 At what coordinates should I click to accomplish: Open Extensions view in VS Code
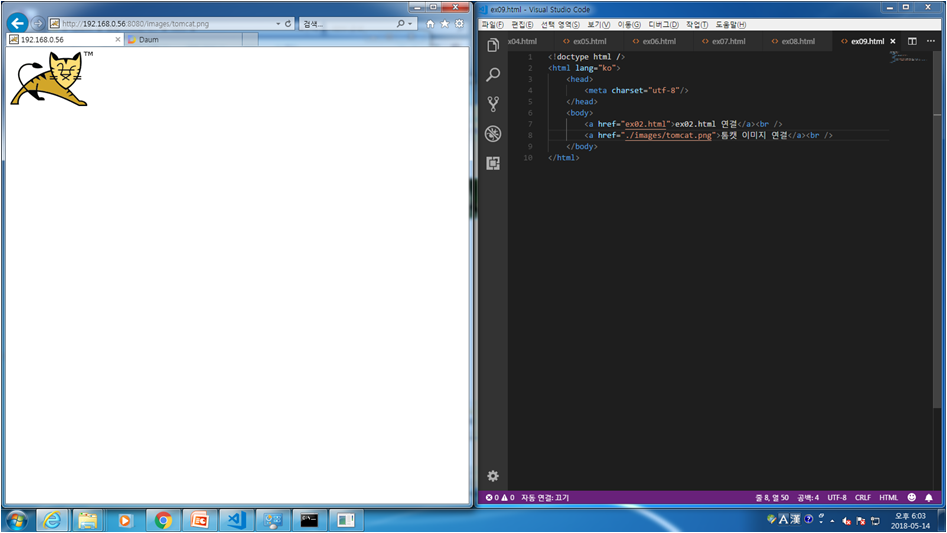[493, 163]
